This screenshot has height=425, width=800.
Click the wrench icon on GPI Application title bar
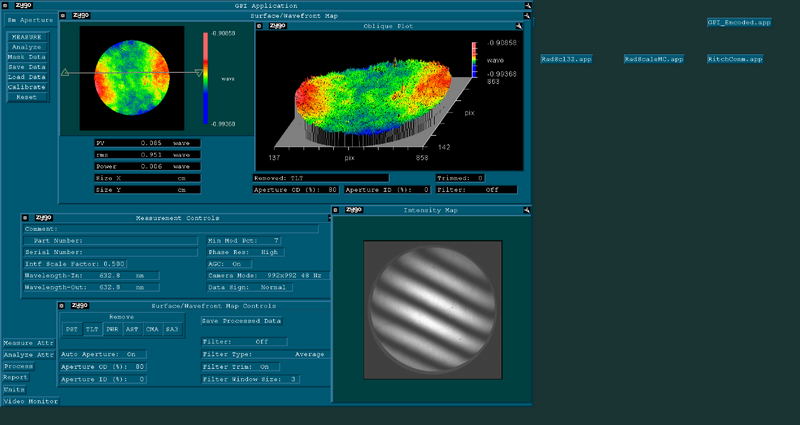click(x=528, y=6)
